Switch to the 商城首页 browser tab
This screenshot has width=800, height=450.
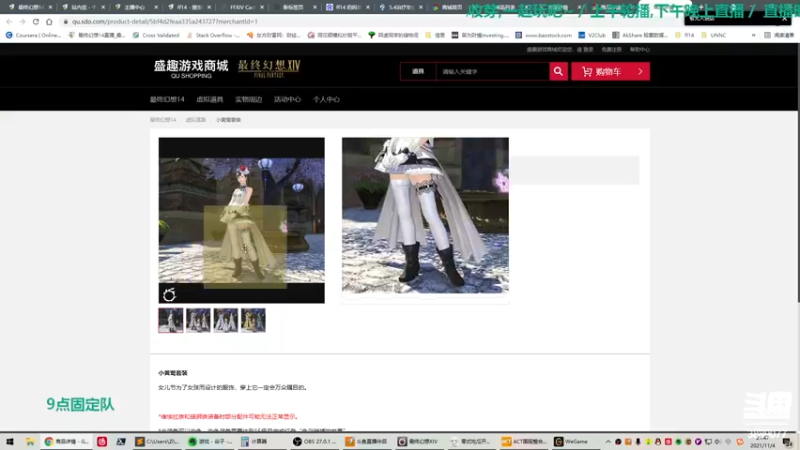click(x=451, y=7)
